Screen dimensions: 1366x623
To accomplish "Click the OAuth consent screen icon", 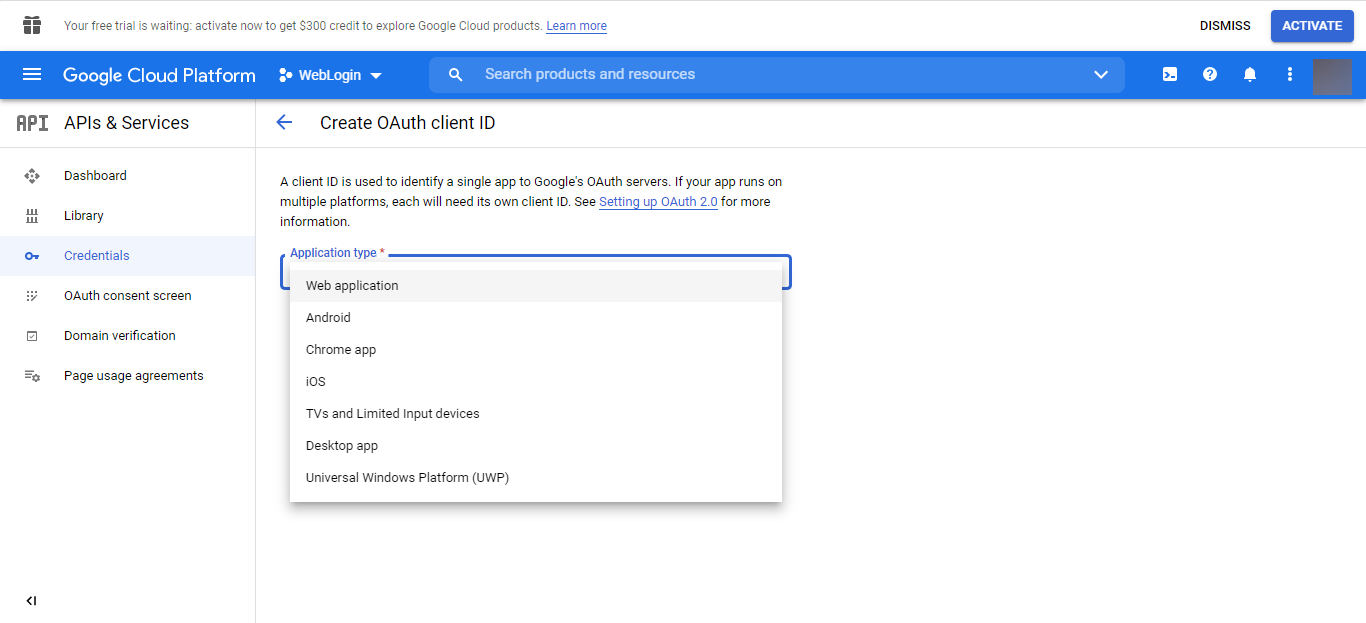I will click(x=32, y=296).
